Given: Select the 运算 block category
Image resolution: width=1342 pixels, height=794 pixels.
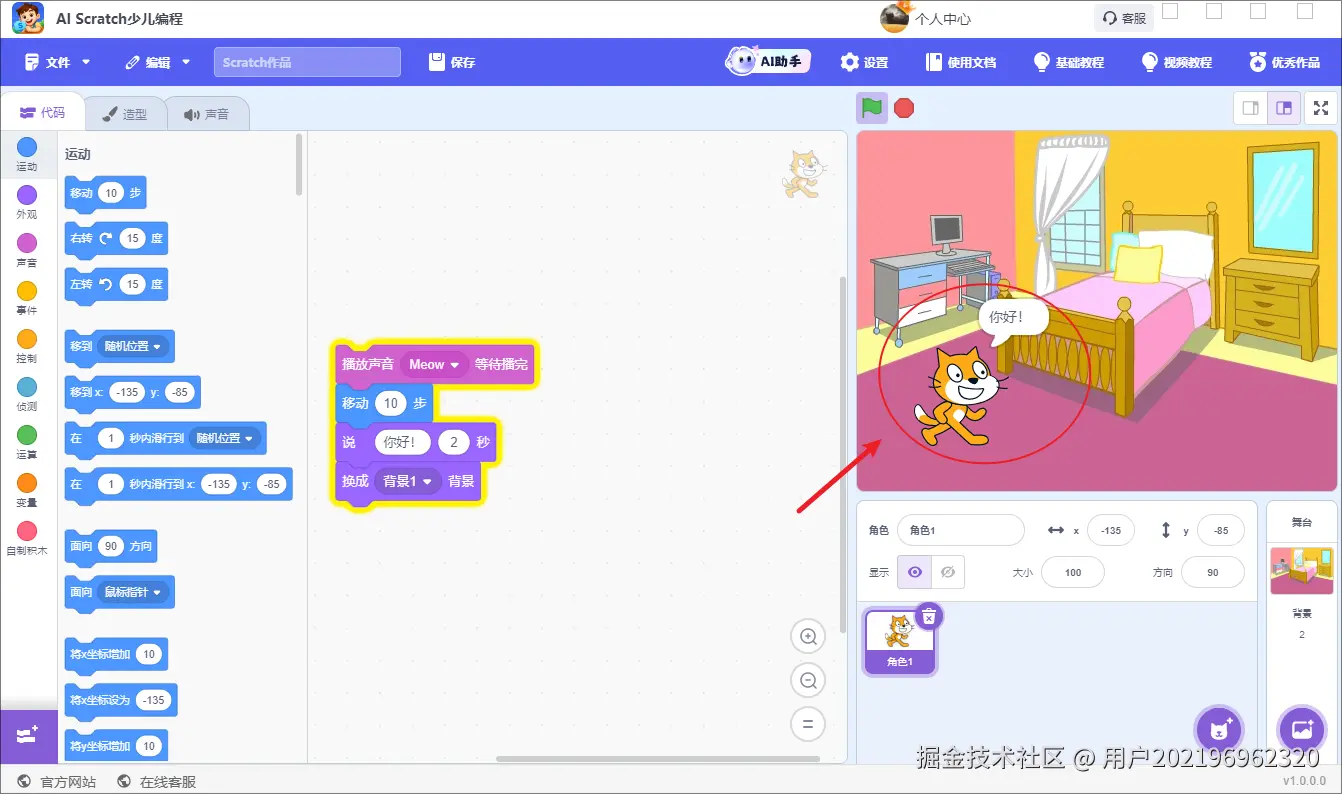Looking at the screenshot, I should [x=27, y=443].
